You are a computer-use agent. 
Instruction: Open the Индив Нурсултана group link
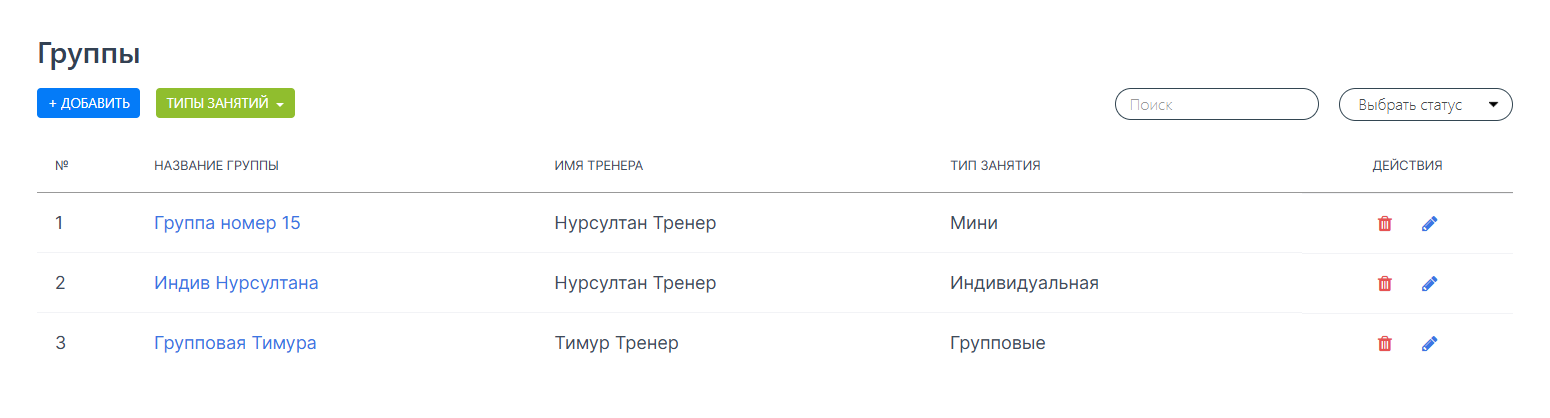coord(236,283)
